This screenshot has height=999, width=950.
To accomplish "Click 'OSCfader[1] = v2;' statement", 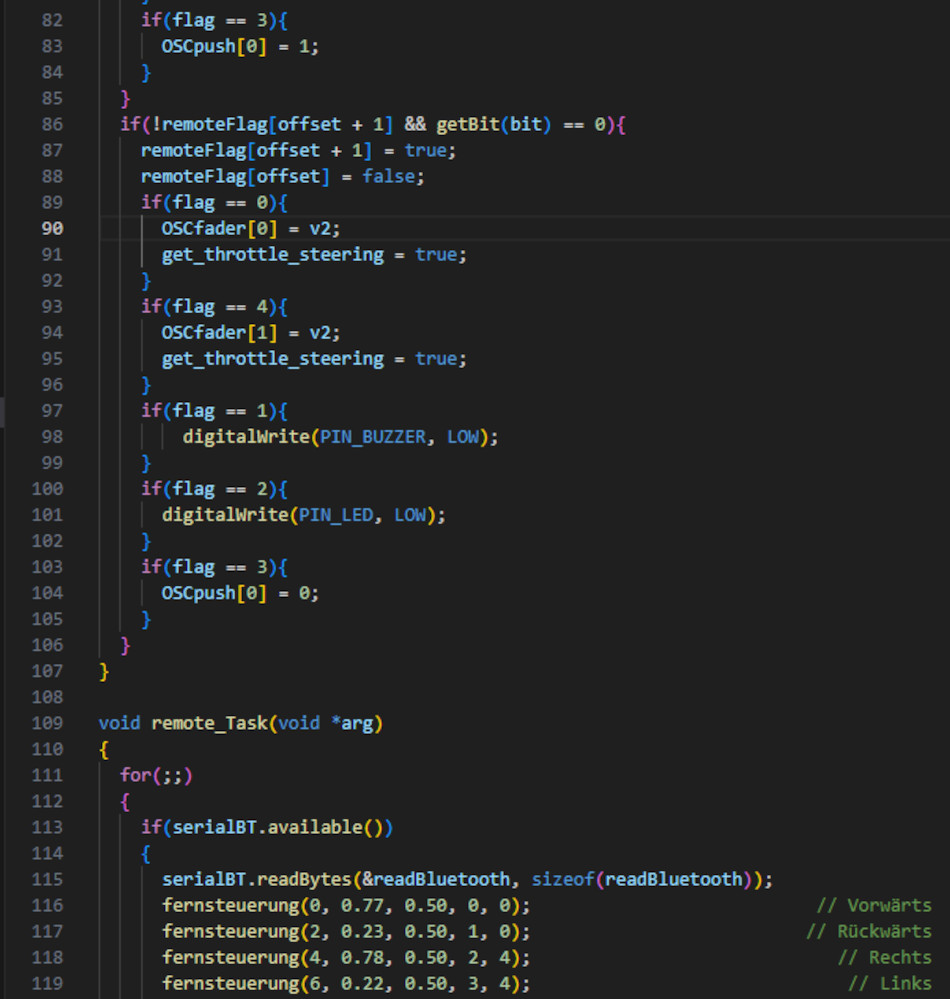I will click(x=250, y=333).
